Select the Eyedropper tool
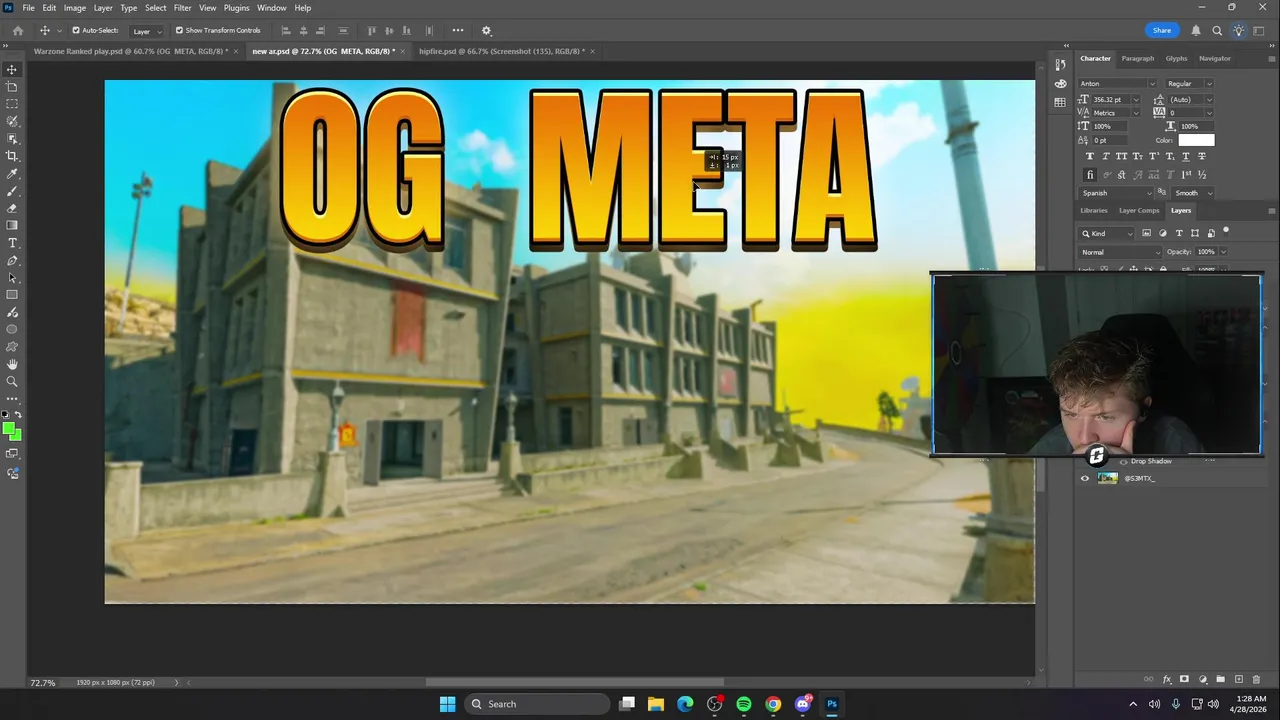The image size is (1280, 720). (12, 173)
